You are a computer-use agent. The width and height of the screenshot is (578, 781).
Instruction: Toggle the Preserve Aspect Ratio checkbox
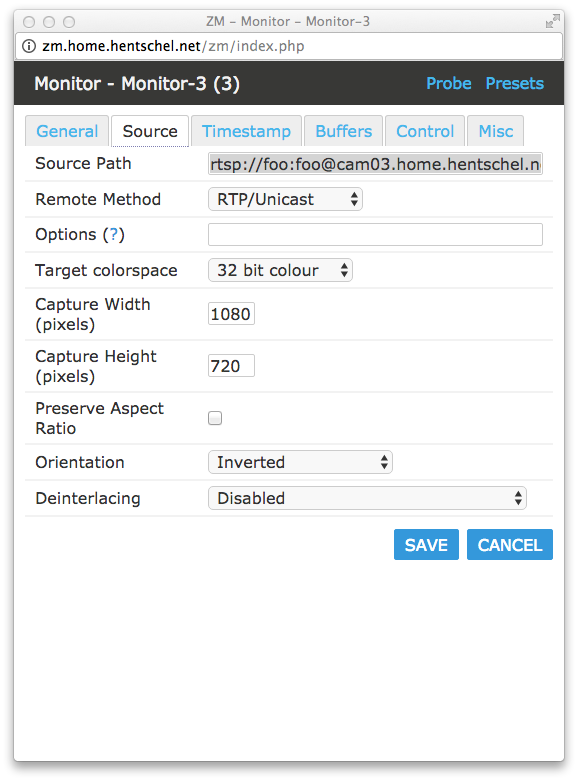pos(215,418)
